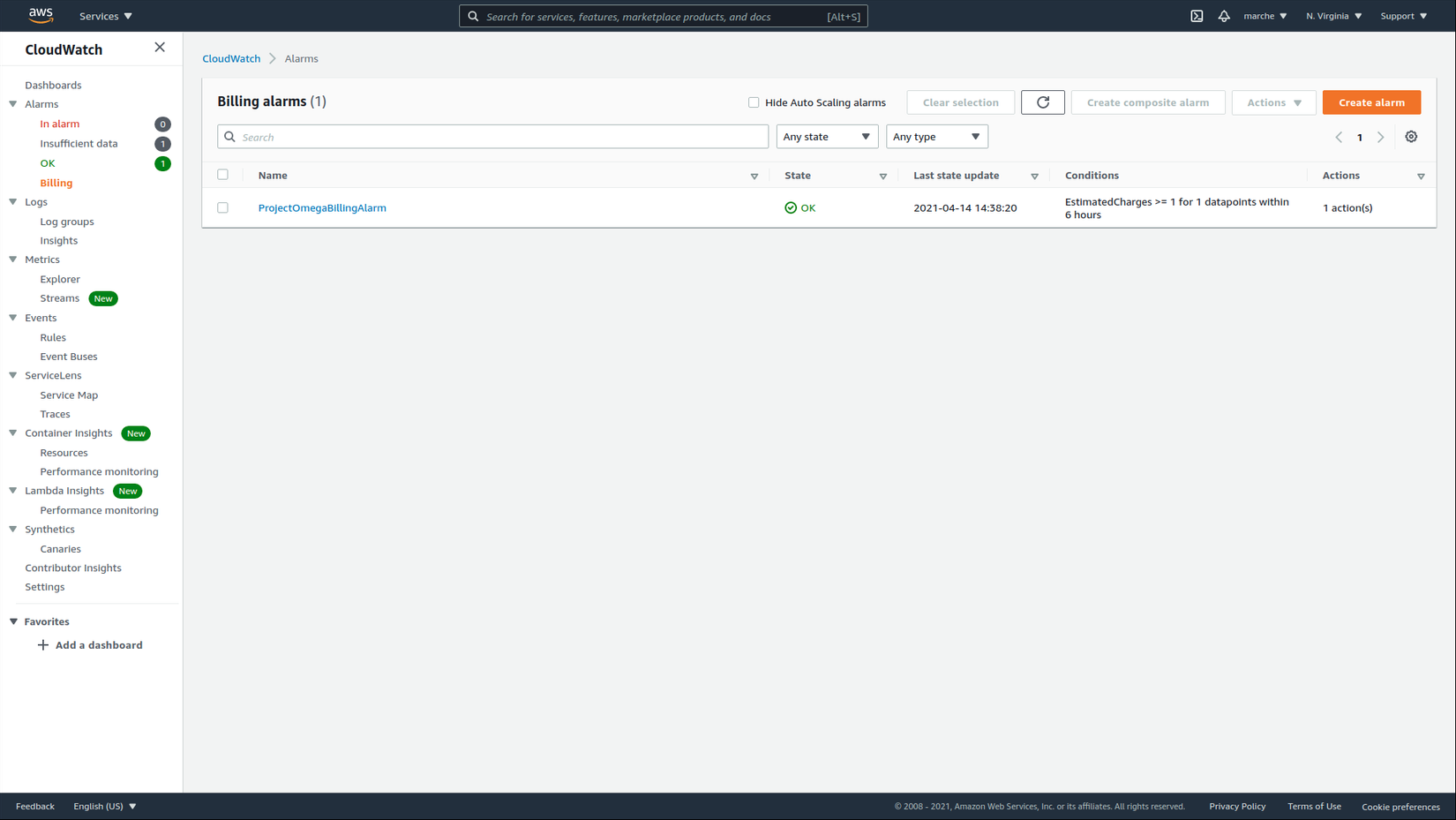The width and height of the screenshot is (1456, 820).
Task: Open Rules under Events
Action: (53, 337)
